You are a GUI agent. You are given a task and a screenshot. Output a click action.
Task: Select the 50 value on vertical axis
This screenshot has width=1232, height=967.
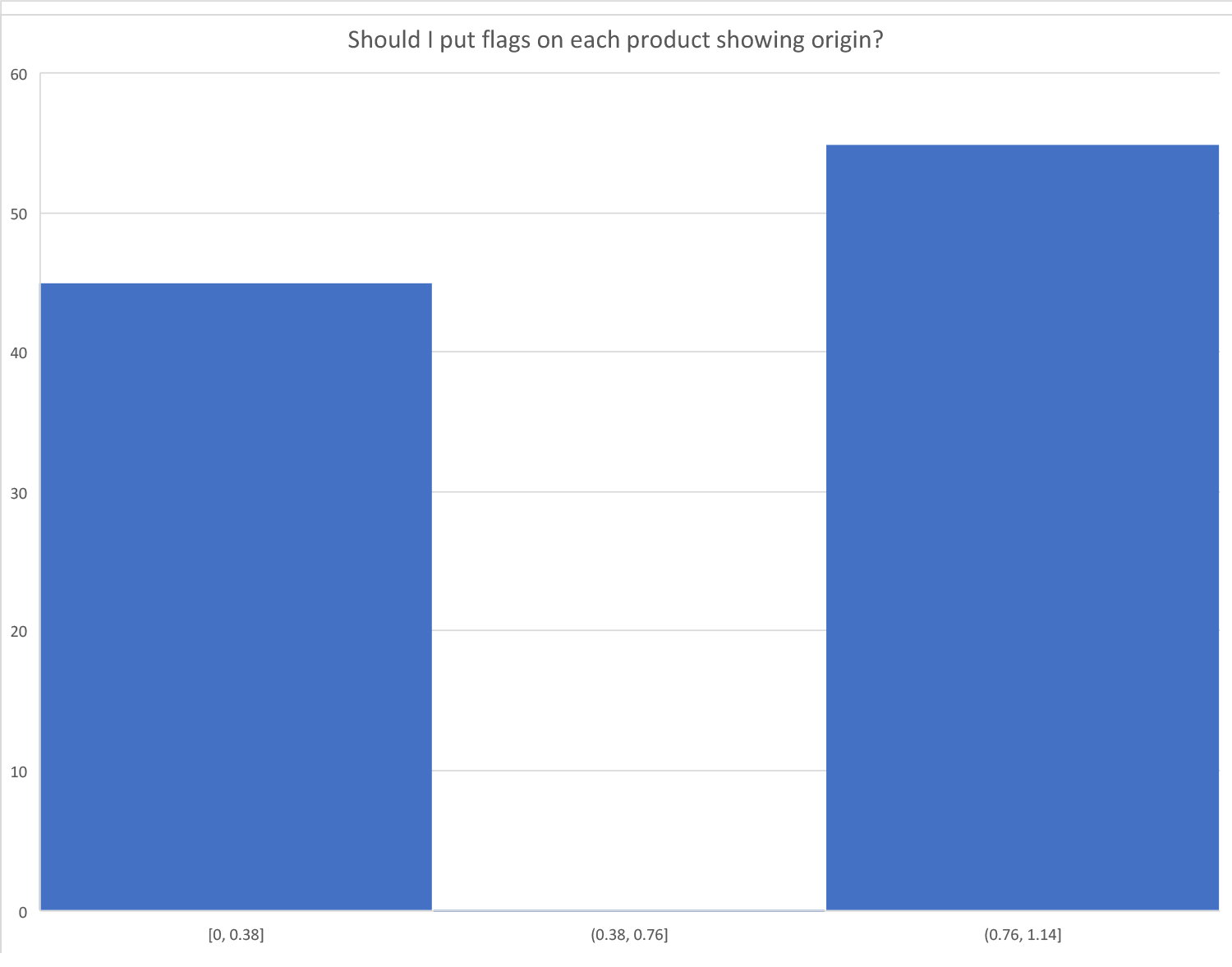pos(18,214)
